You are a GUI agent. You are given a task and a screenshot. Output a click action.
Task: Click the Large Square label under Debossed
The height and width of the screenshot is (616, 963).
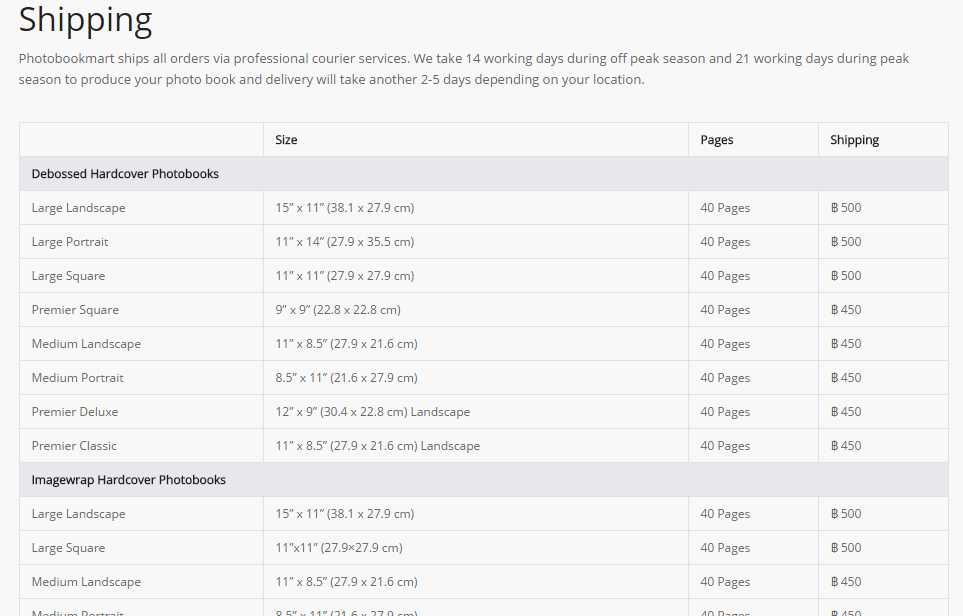pyautogui.click(x=68, y=276)
